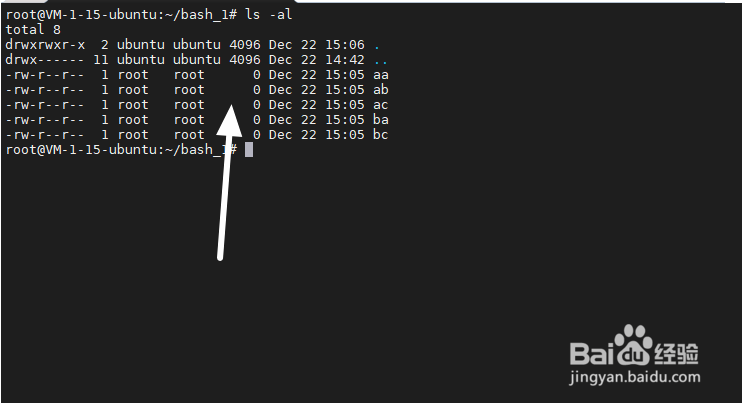The image size is (742, 403).
Task: Click the Baidu 经验 Chinese characters
Action: [677, 353]
